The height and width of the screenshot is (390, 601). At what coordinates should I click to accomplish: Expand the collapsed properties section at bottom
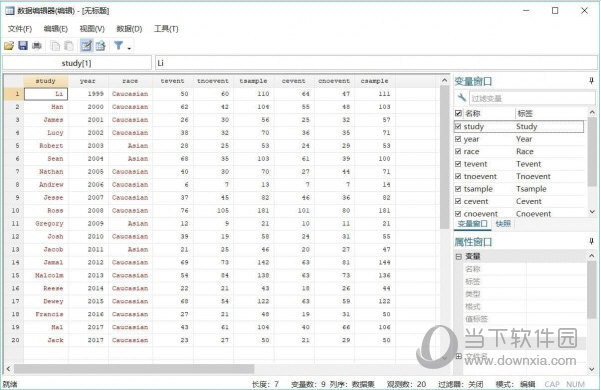click(x=459, y=356)
